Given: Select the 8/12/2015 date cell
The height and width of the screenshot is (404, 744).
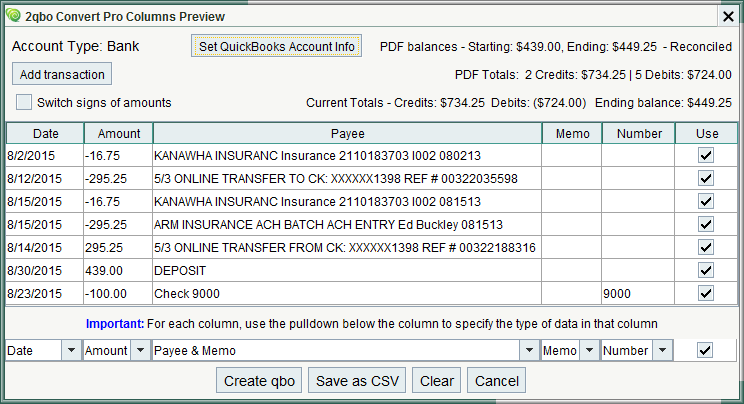Looking at the screenshot, I should click(45, 179).
